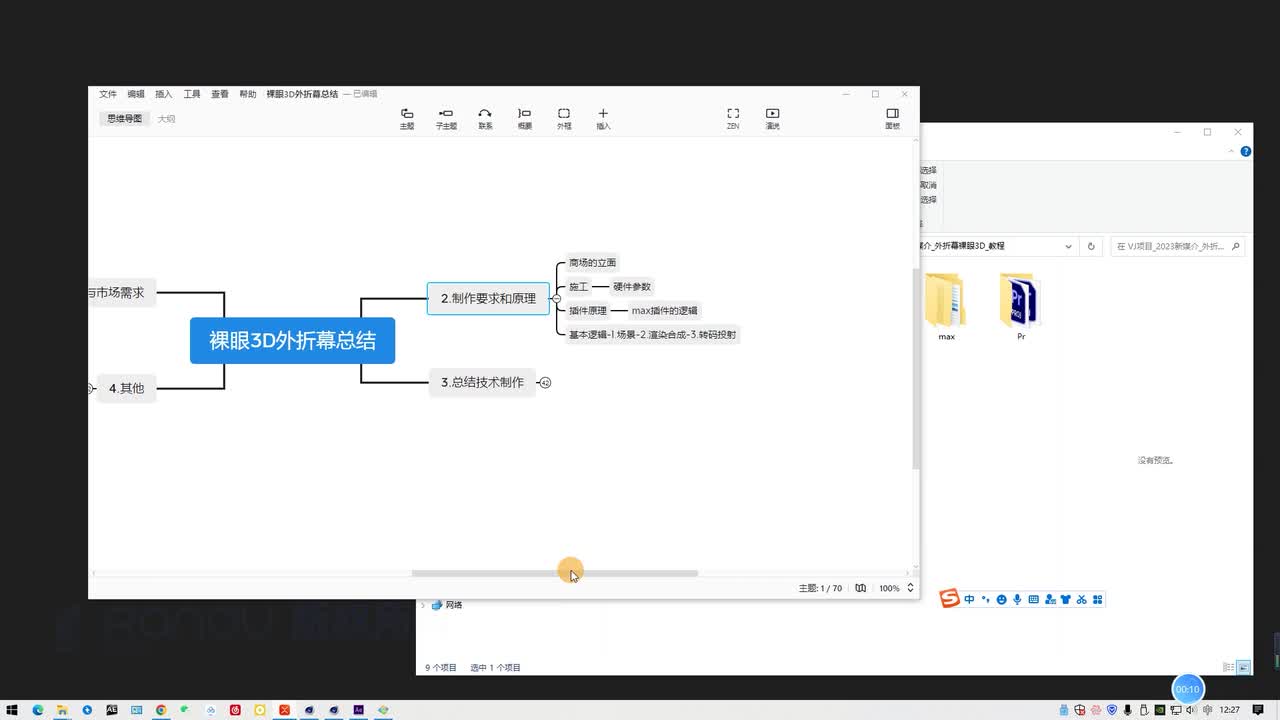Screen dimensions: 1280x720
Task: Select the max插件的逻辑 subtopic
Action: point(665,311)
